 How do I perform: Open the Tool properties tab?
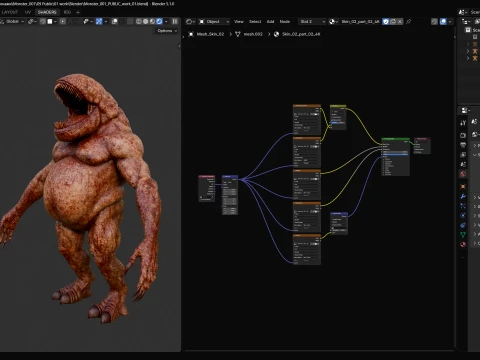tap(463, 123)
